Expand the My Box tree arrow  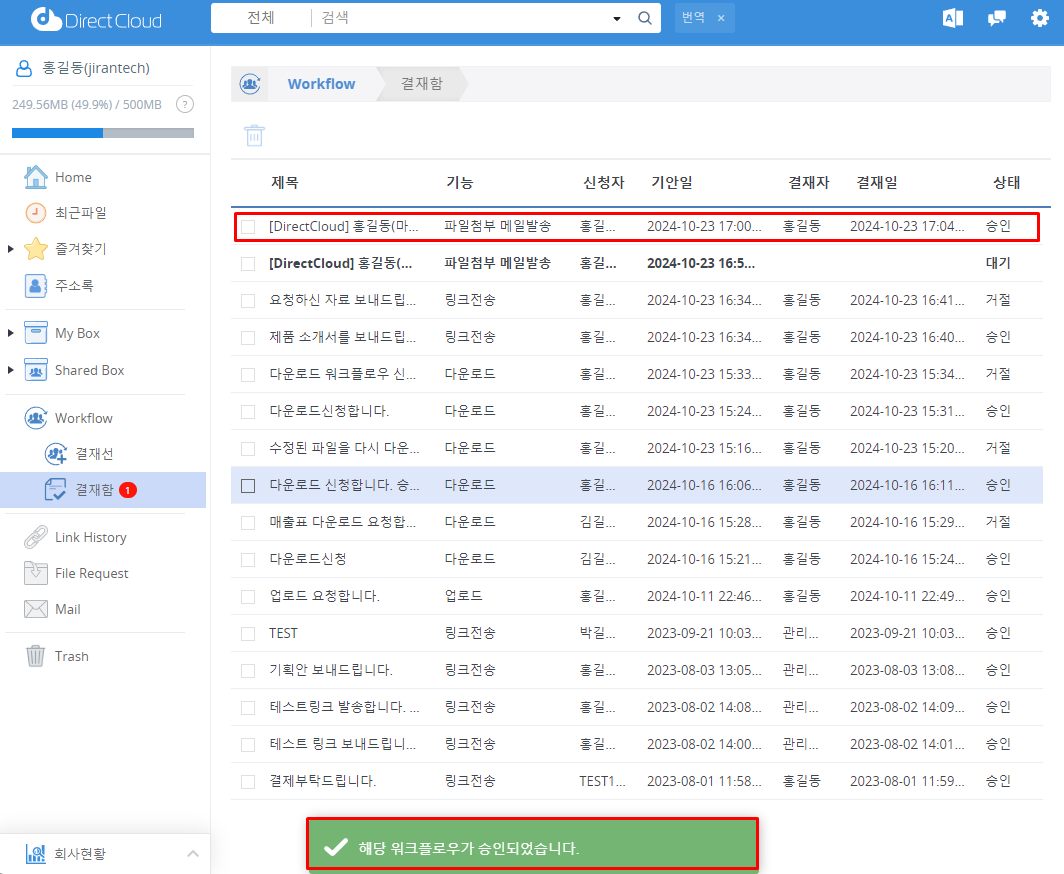[11, 333]
